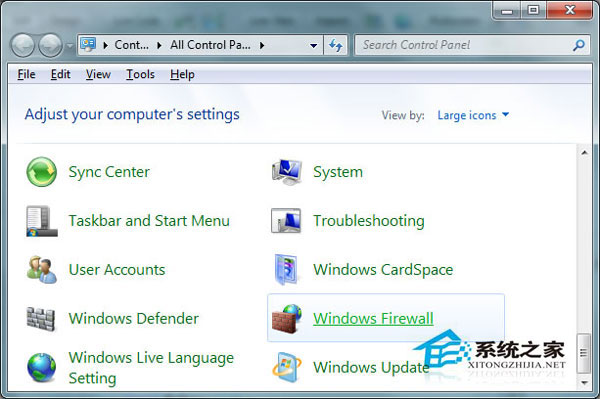Expand the arrow after All Control Panel Items
This screenshot has height=399, width=600.
(x=262, y=46)
